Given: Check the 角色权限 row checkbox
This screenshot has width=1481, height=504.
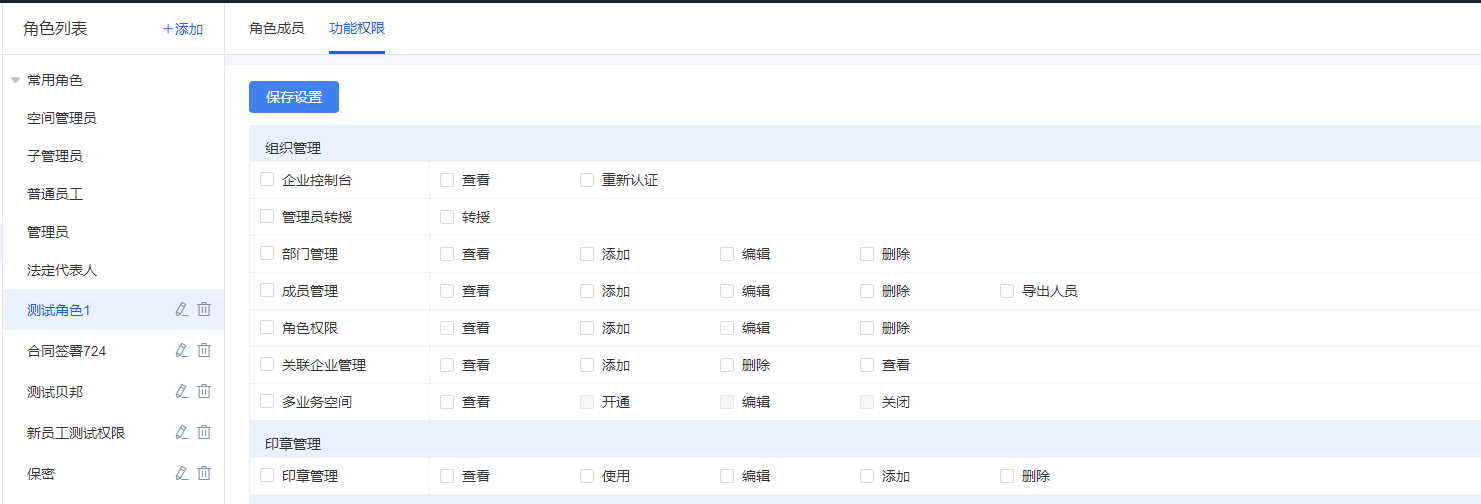Looking at the screenshot, I should click(267, 328).
